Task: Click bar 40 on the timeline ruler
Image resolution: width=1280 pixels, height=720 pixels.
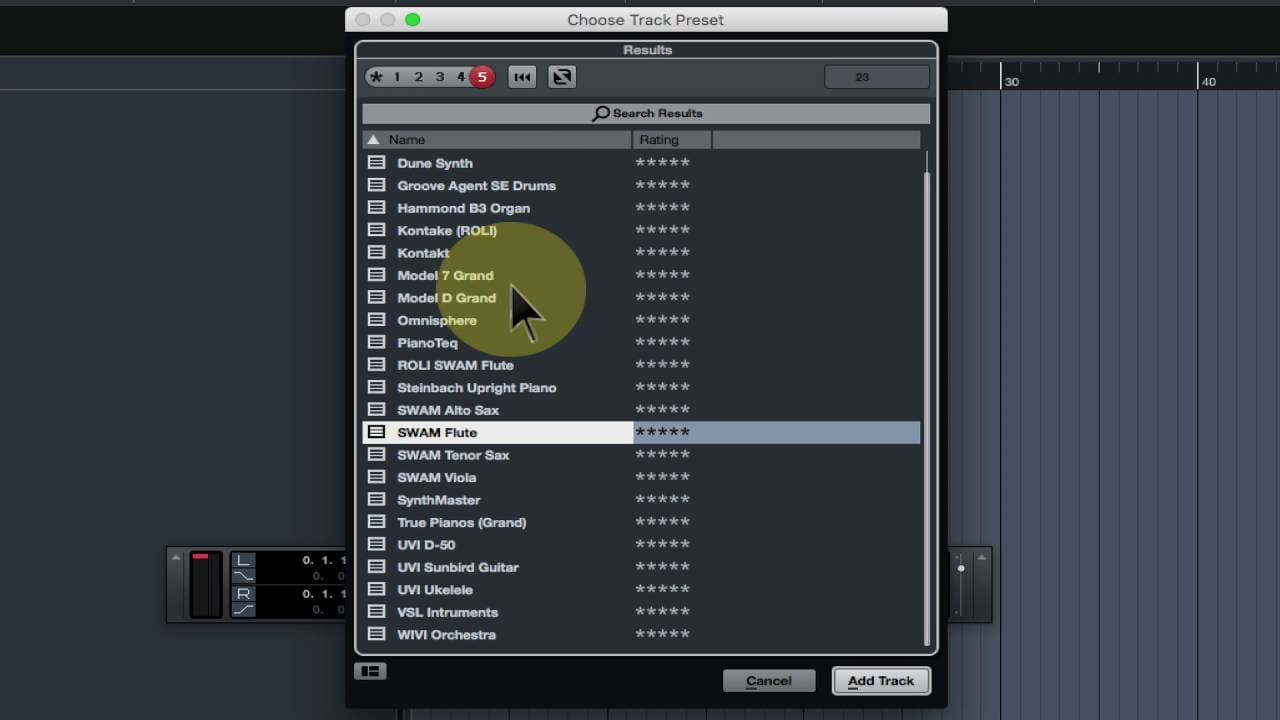Action: click(x=1209, y=82)
